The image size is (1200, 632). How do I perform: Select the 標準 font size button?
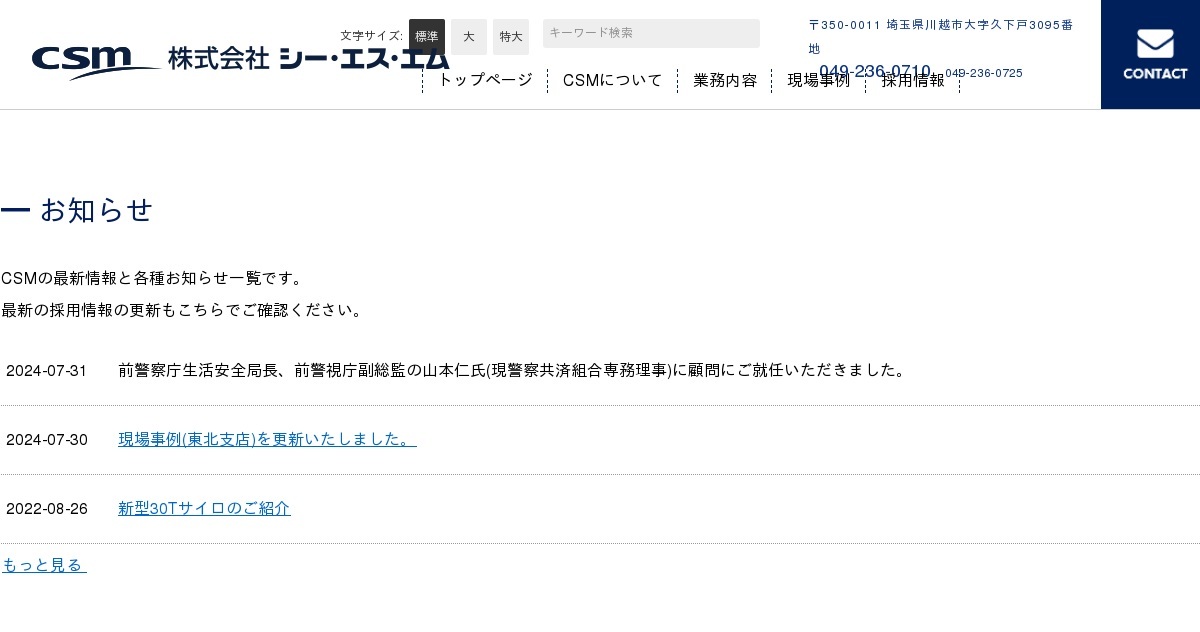427,37
